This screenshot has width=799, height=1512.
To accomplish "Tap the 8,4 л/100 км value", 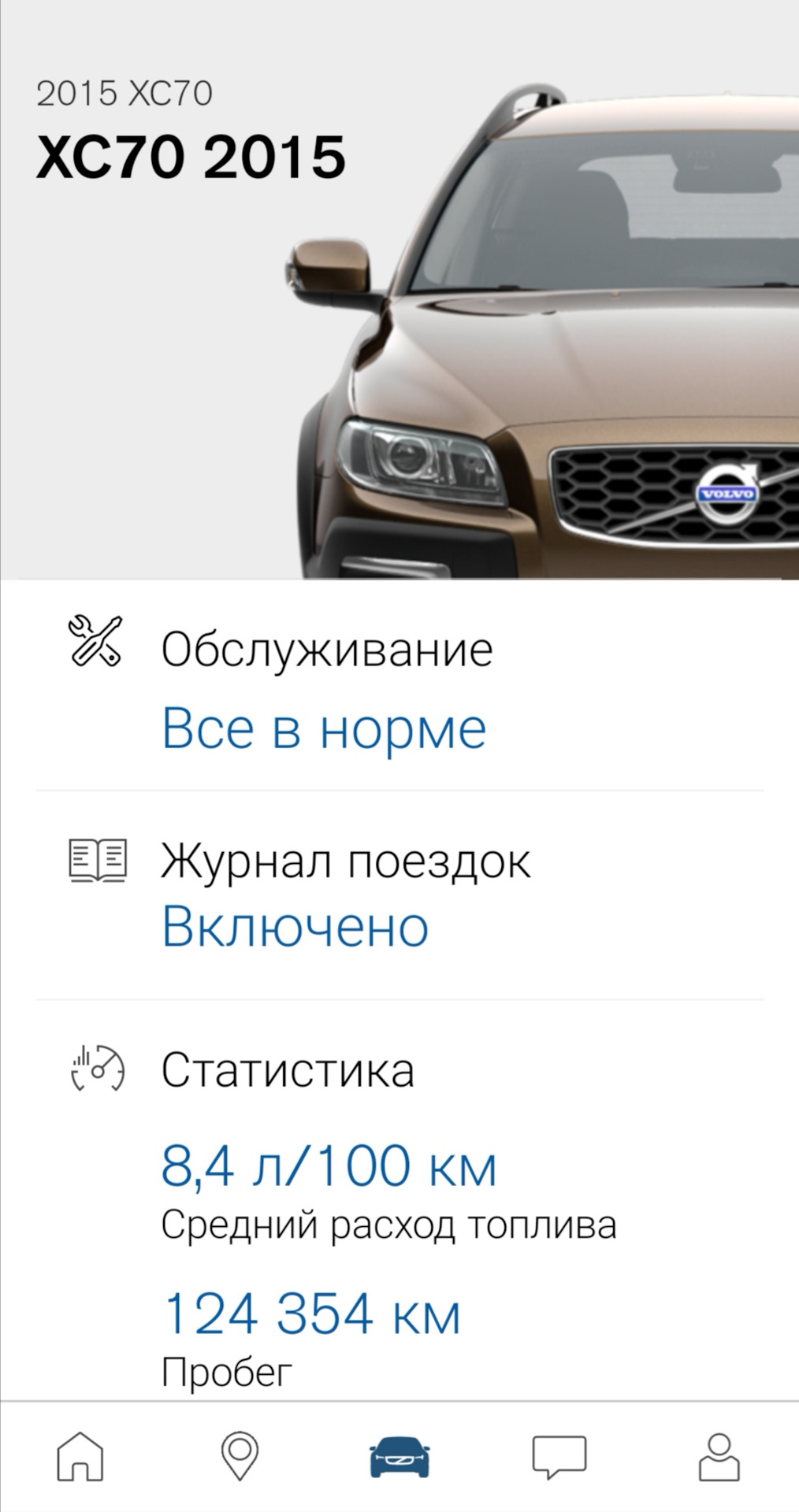I will [x=329, y=1165].
